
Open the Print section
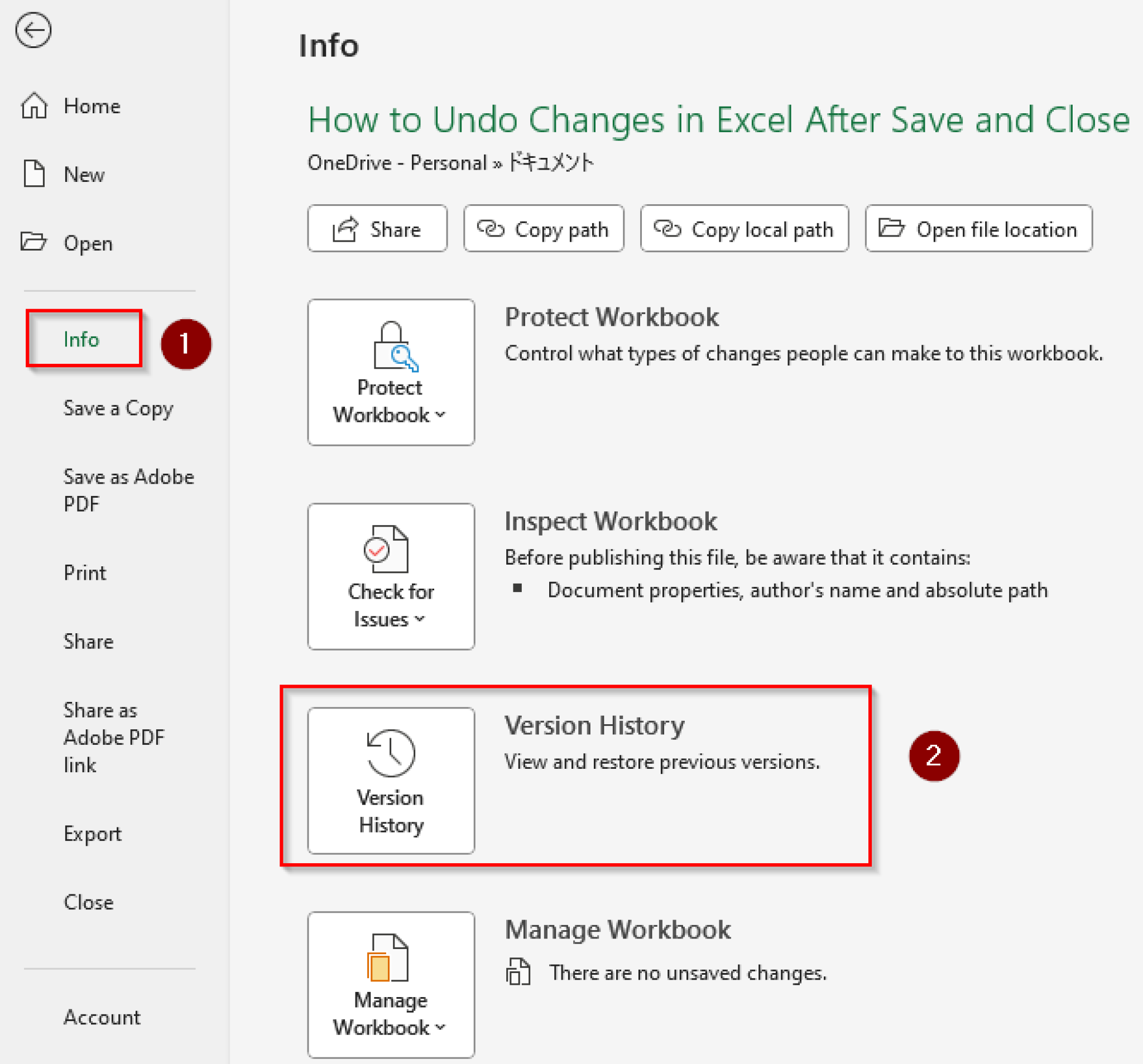[84, 572]
